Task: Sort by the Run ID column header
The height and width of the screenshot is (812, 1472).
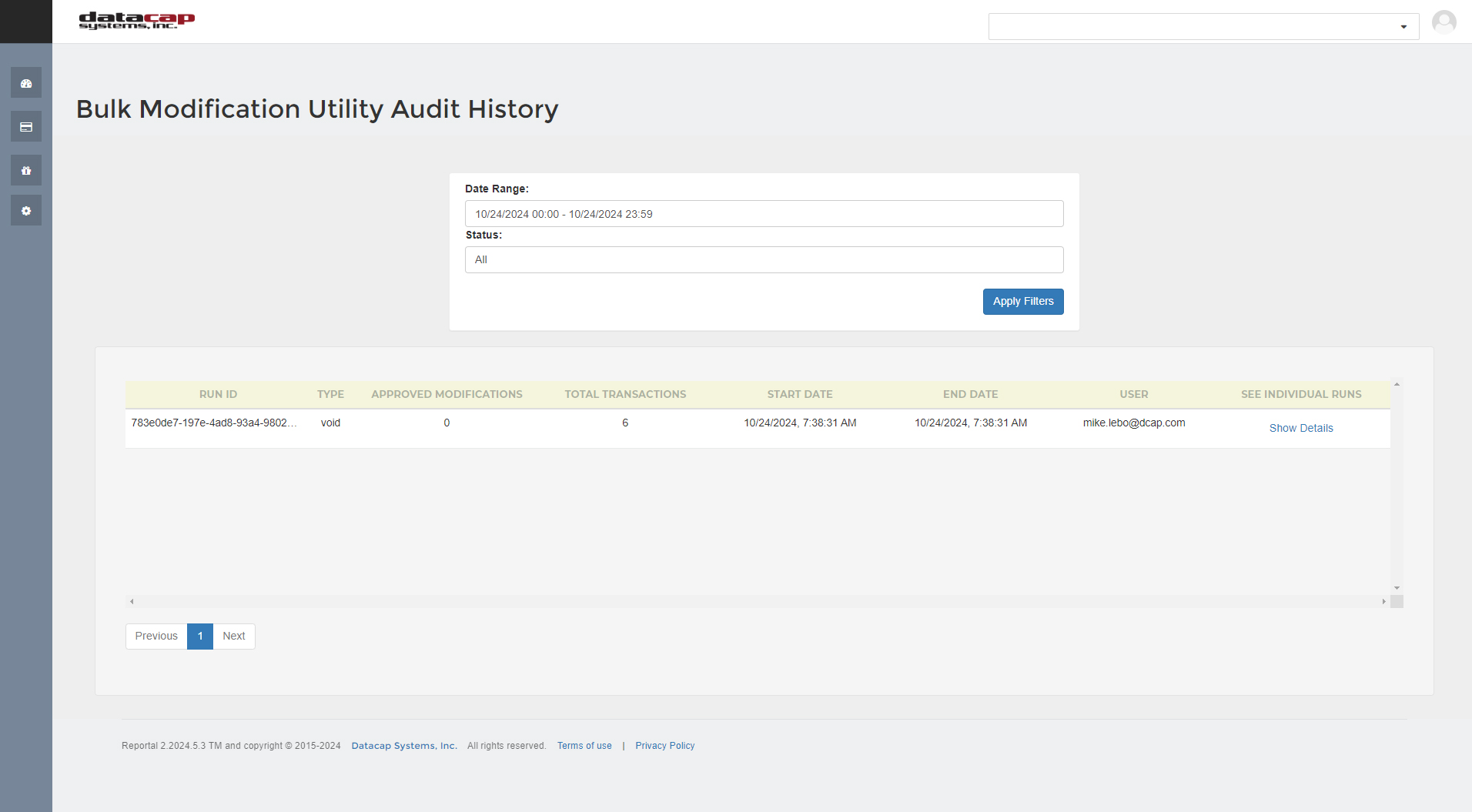Action: click(x=218, y=395)
